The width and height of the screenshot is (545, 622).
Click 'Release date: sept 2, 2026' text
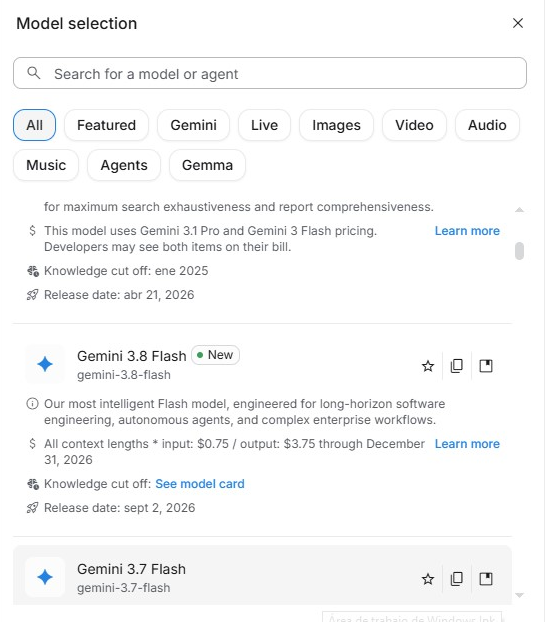pyautogui.click(x=119, y=508)
